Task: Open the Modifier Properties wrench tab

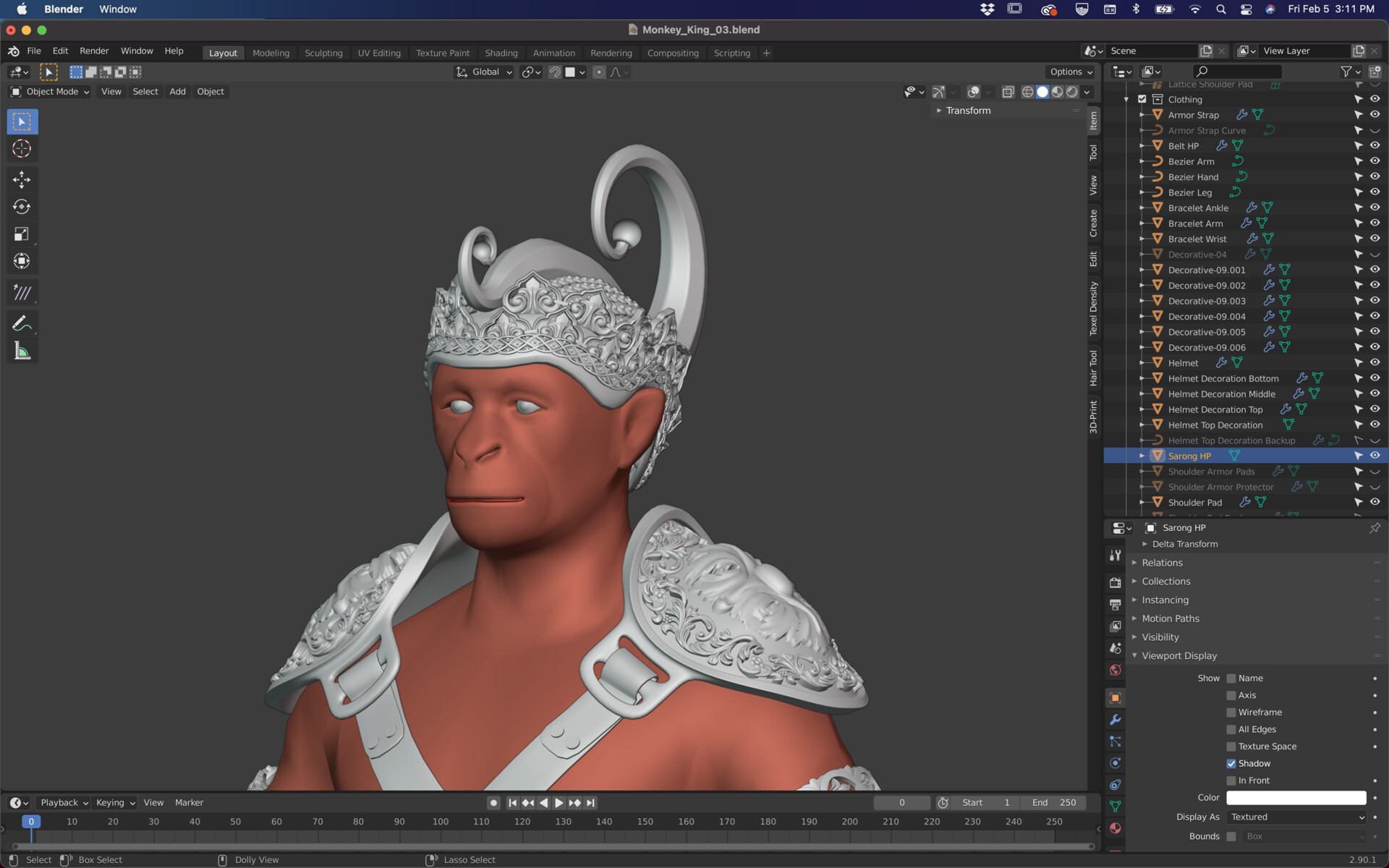Action: [1116, 720]
